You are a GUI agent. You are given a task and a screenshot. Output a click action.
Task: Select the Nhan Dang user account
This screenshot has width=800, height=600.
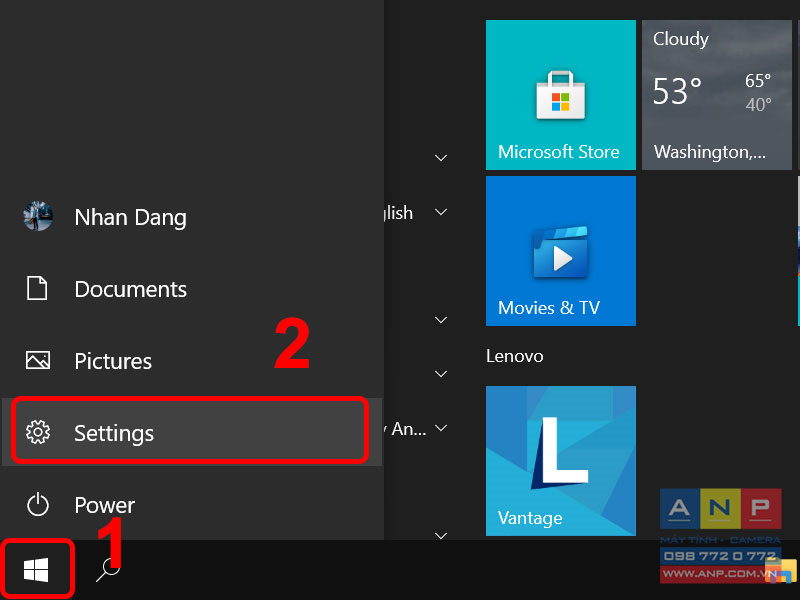coord(191,217)
